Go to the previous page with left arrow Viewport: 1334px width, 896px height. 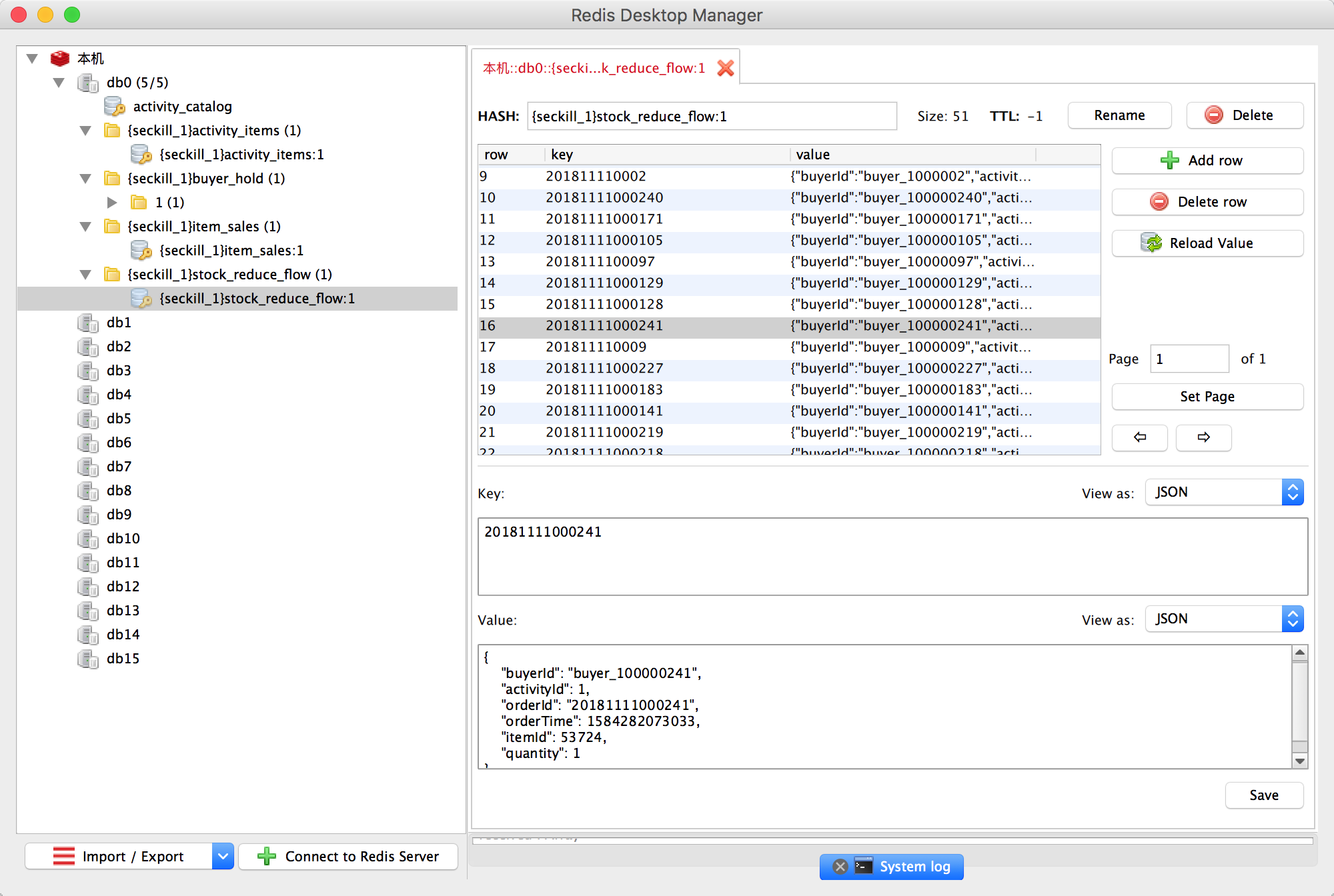[1140, 437]
